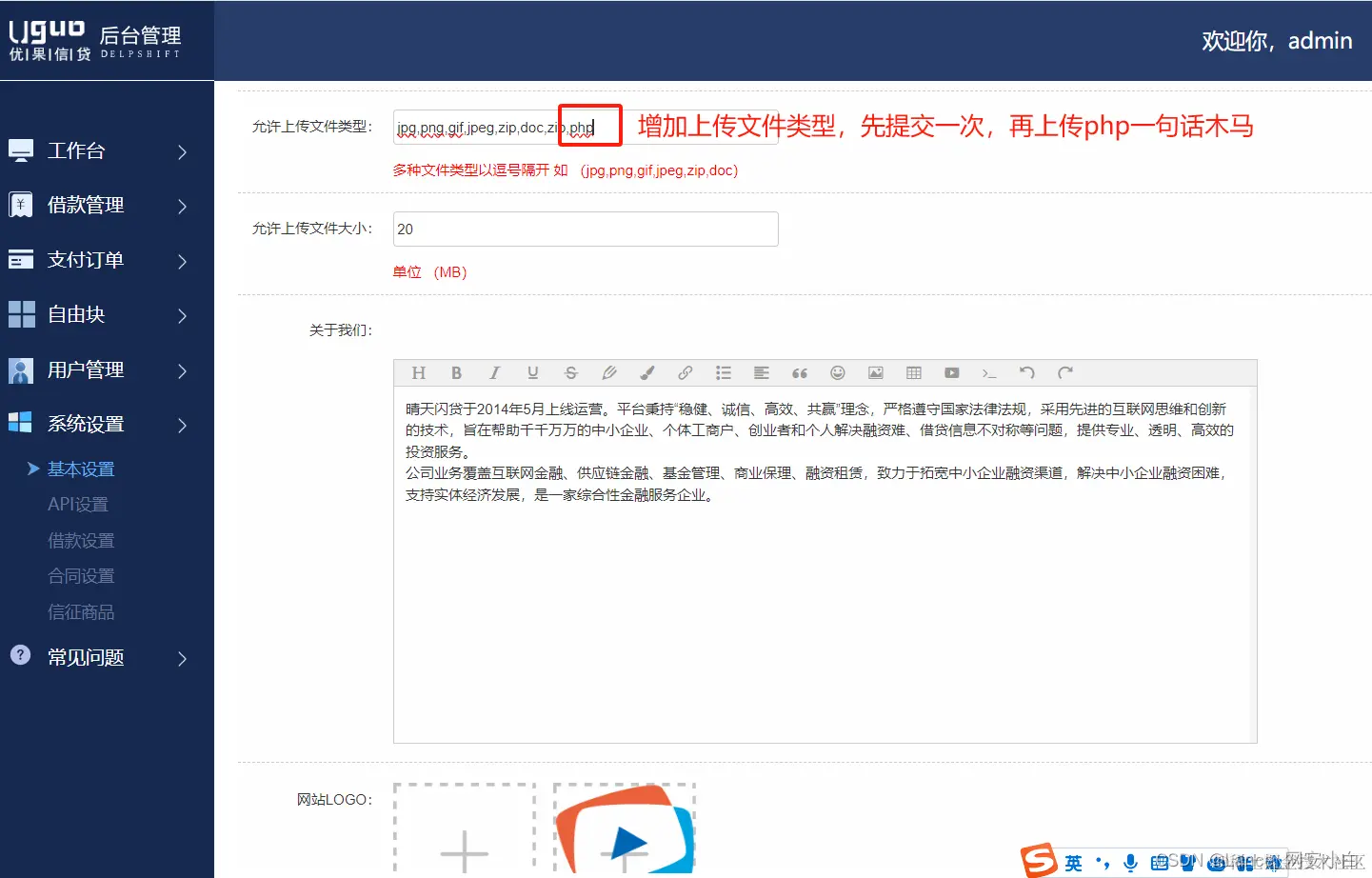Open the emoji picker in the editor
Screen dimensions: 1372x878
(x=837, y=372)
